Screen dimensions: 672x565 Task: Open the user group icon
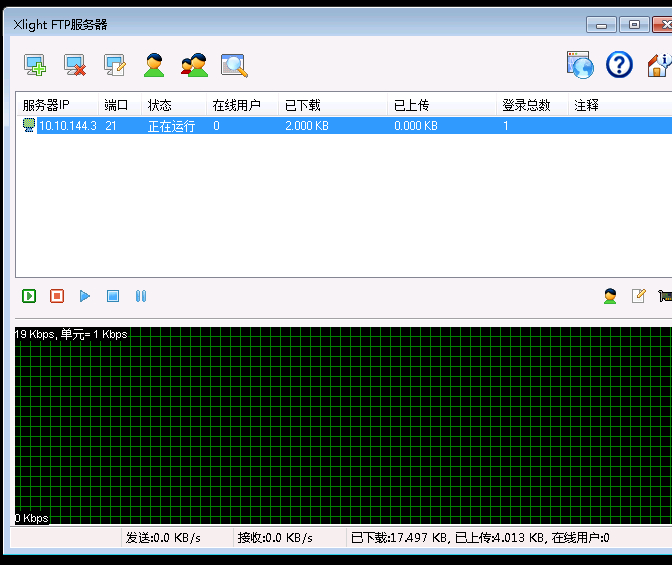pyautogui.click(x=194, y=66)
